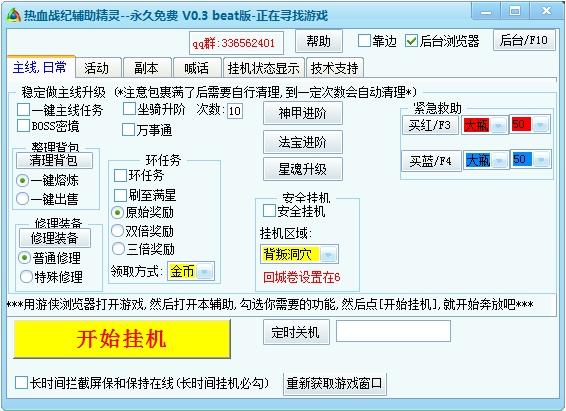This screenshot has width=566, height=411.
Task: Click the 定时关机 button
Action: point(296,332)
